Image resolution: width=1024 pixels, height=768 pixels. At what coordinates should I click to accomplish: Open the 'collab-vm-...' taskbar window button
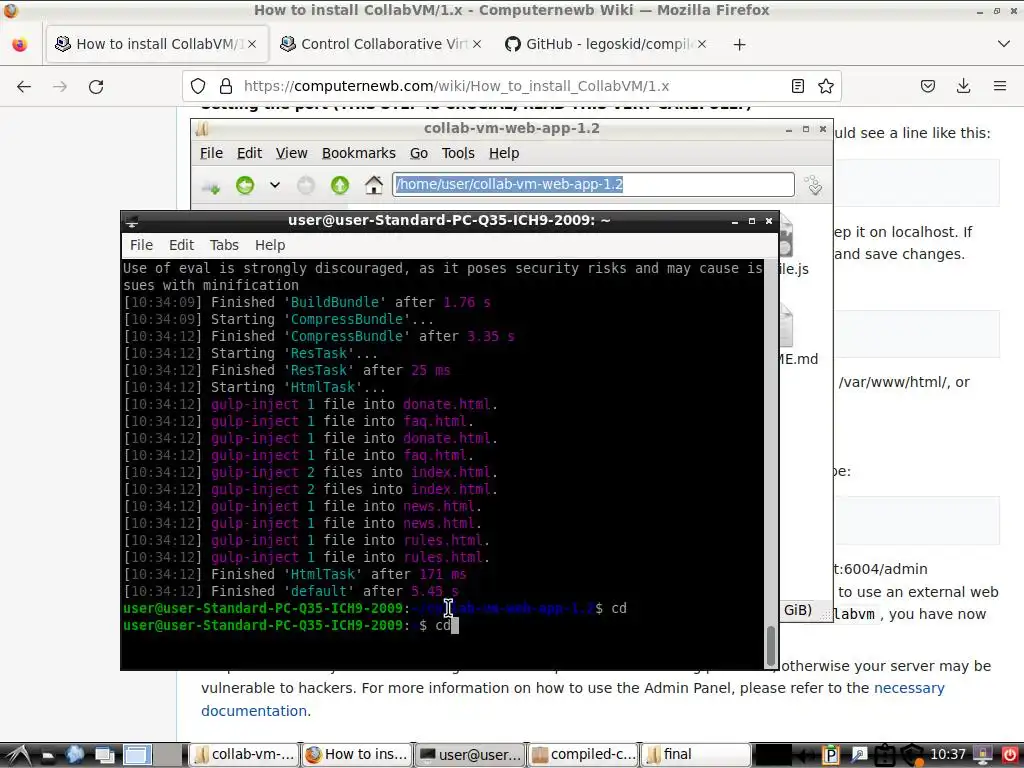click(244, 755)
